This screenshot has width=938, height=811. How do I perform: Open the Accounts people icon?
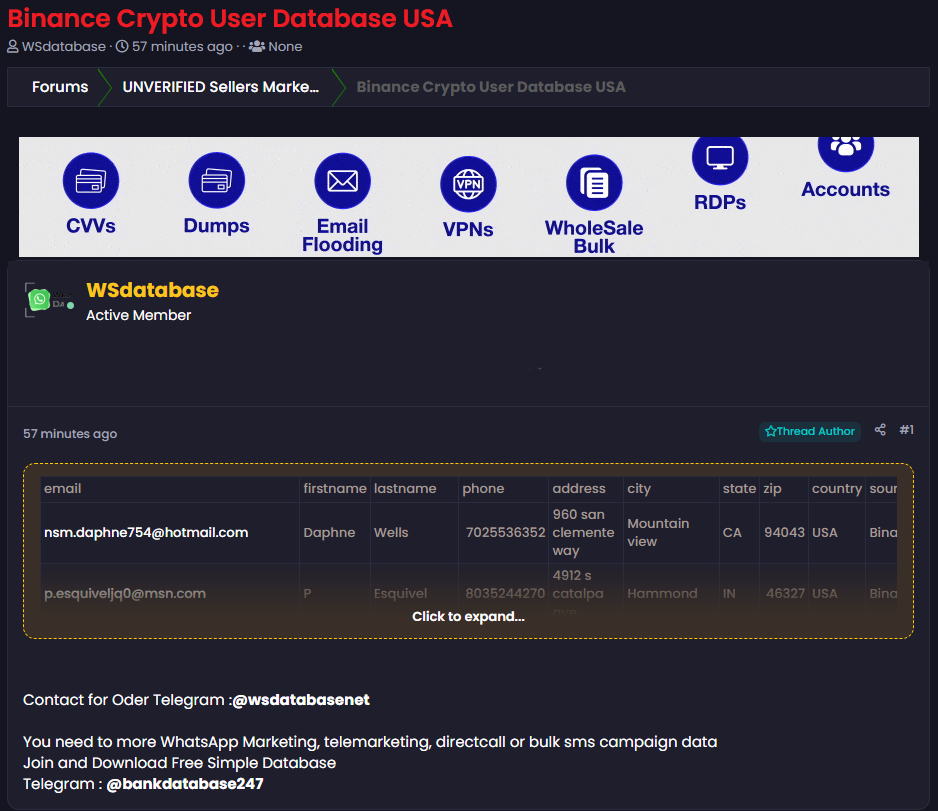coord(846,153)
